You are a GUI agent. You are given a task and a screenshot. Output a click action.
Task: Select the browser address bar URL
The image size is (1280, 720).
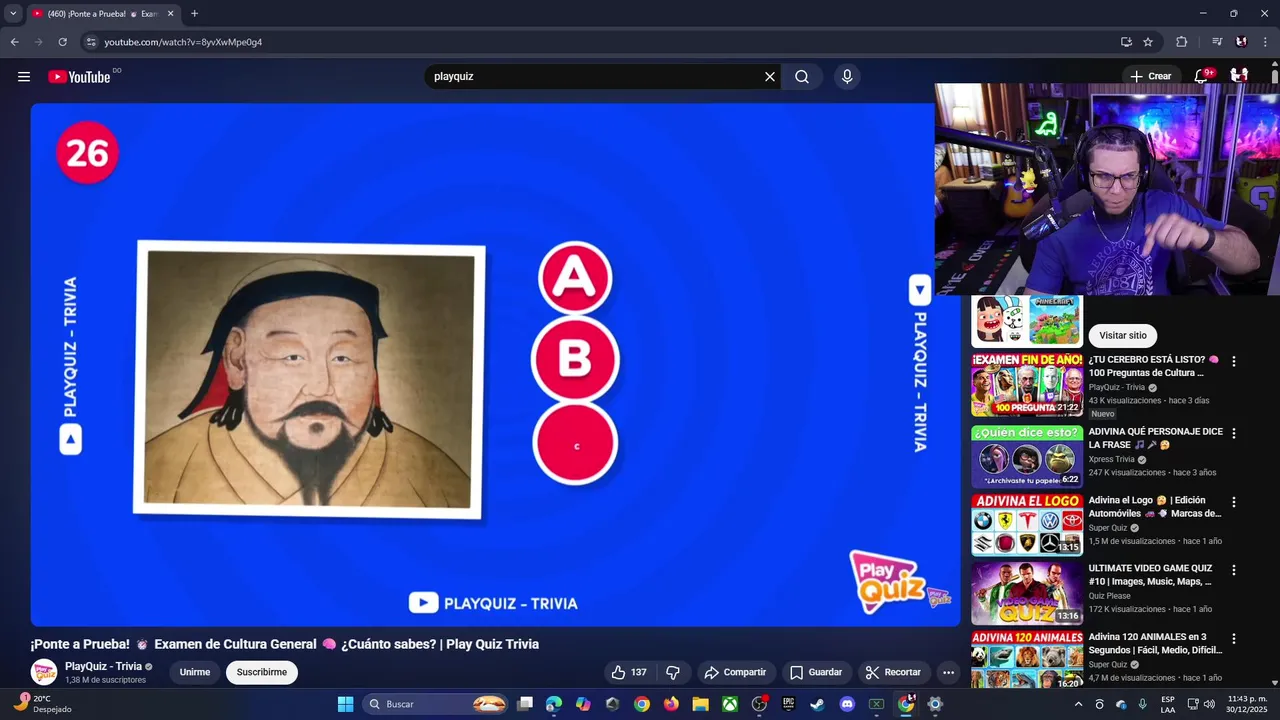click(183, 42)
